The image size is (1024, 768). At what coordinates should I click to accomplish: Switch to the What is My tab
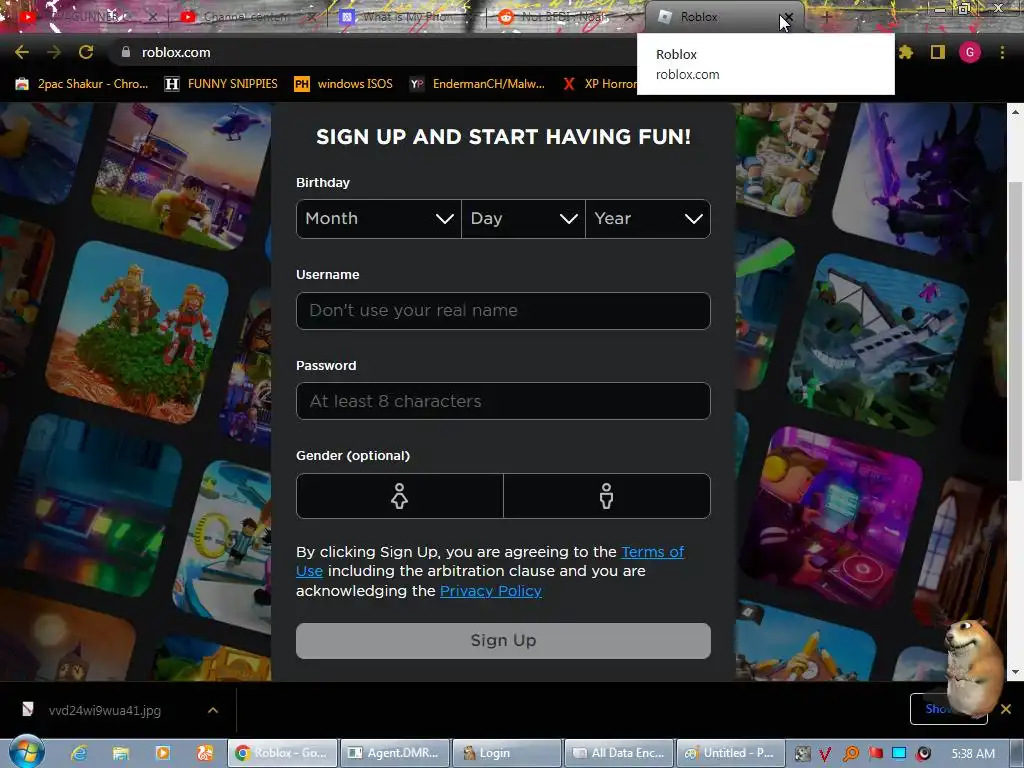pos(405,17)
